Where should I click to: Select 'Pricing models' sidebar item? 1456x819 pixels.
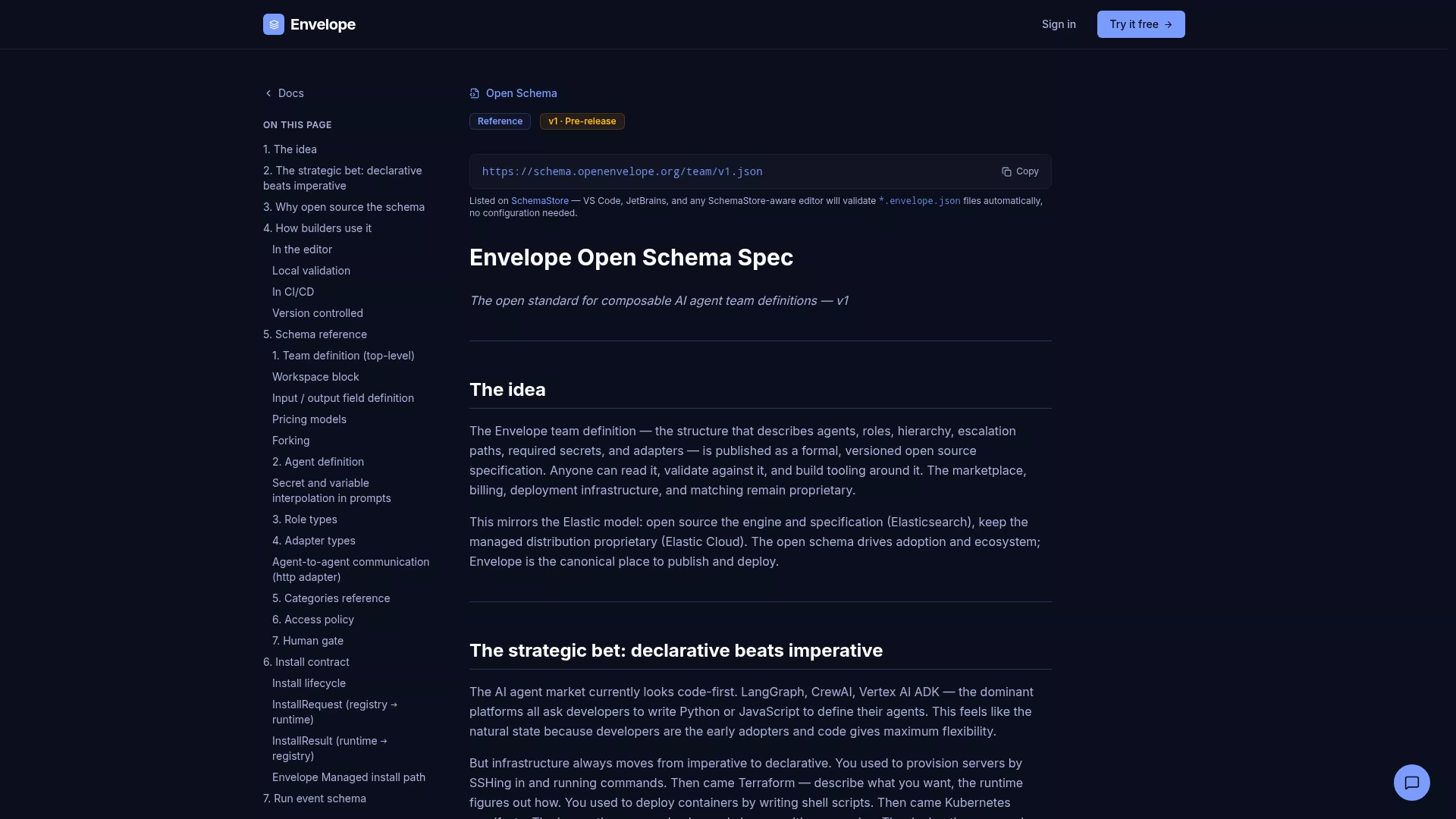[x=309, y=419]
